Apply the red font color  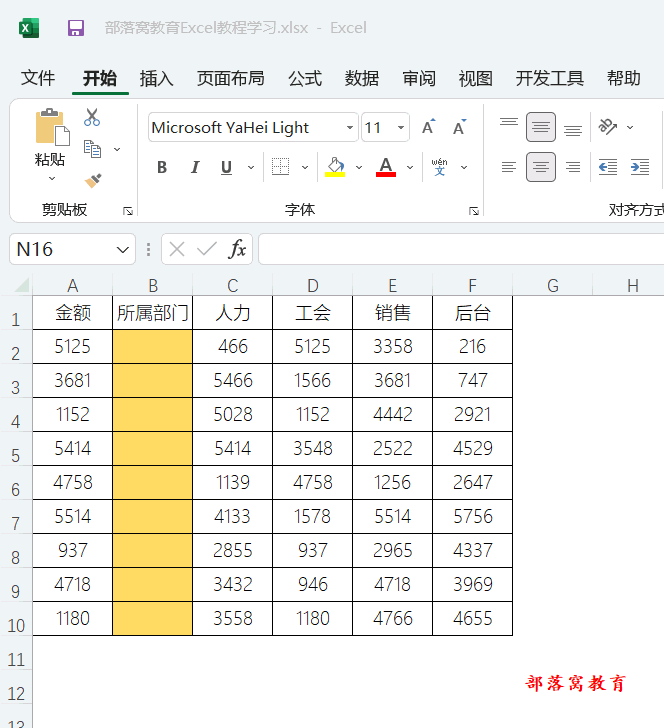[386, 167]
